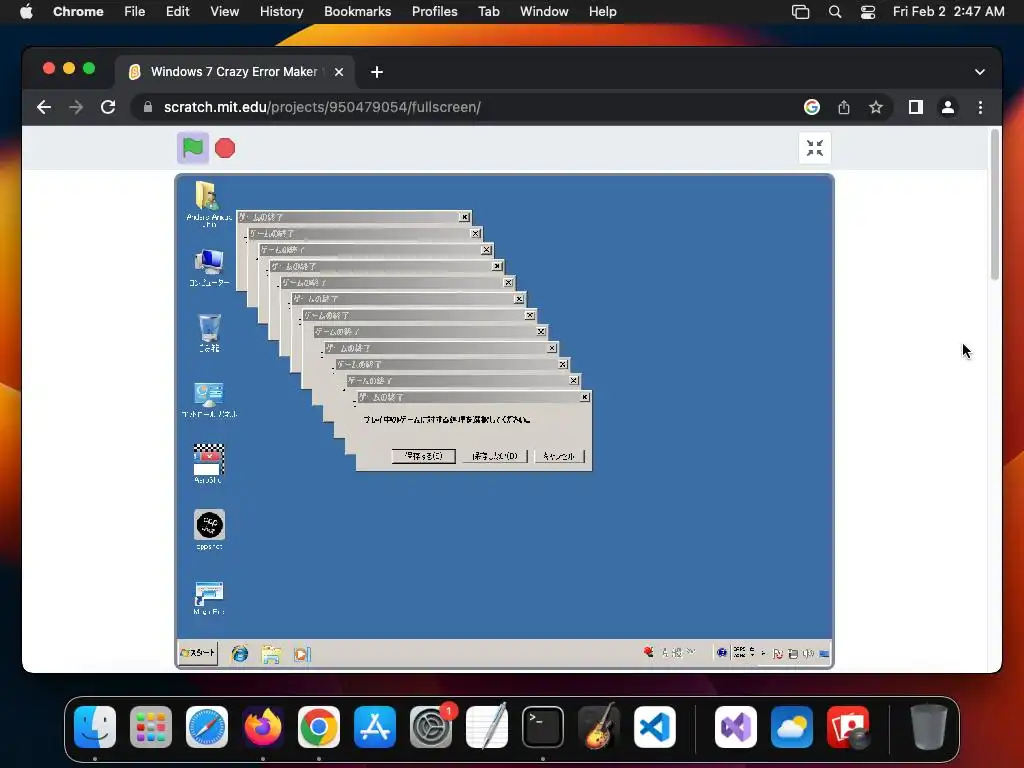Image resolution: width=1024 pixels, height=768 pixels.
Task: Open Finder from the Dock
Action: (95, 727)
